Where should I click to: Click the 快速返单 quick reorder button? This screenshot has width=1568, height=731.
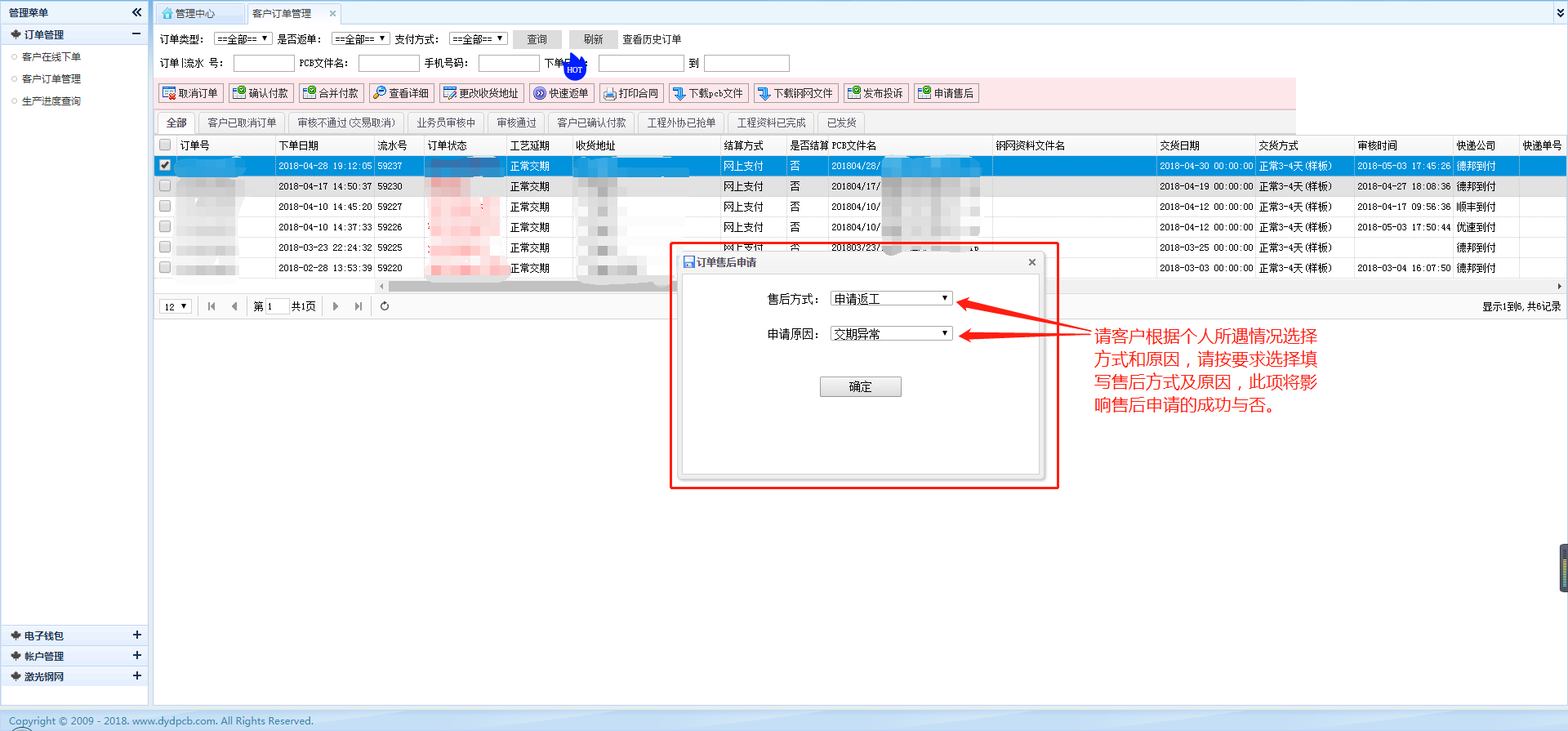tap(561, 93)
